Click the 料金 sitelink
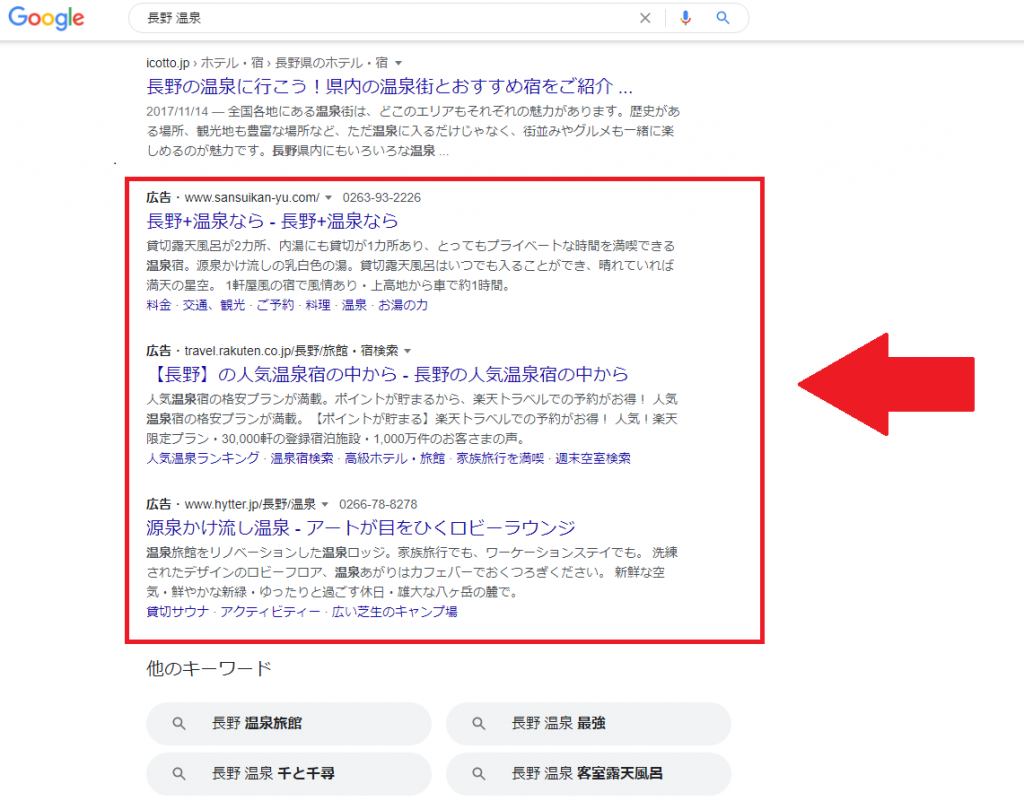This screenshot has width=1024, height=801. [x=159, y=305]
